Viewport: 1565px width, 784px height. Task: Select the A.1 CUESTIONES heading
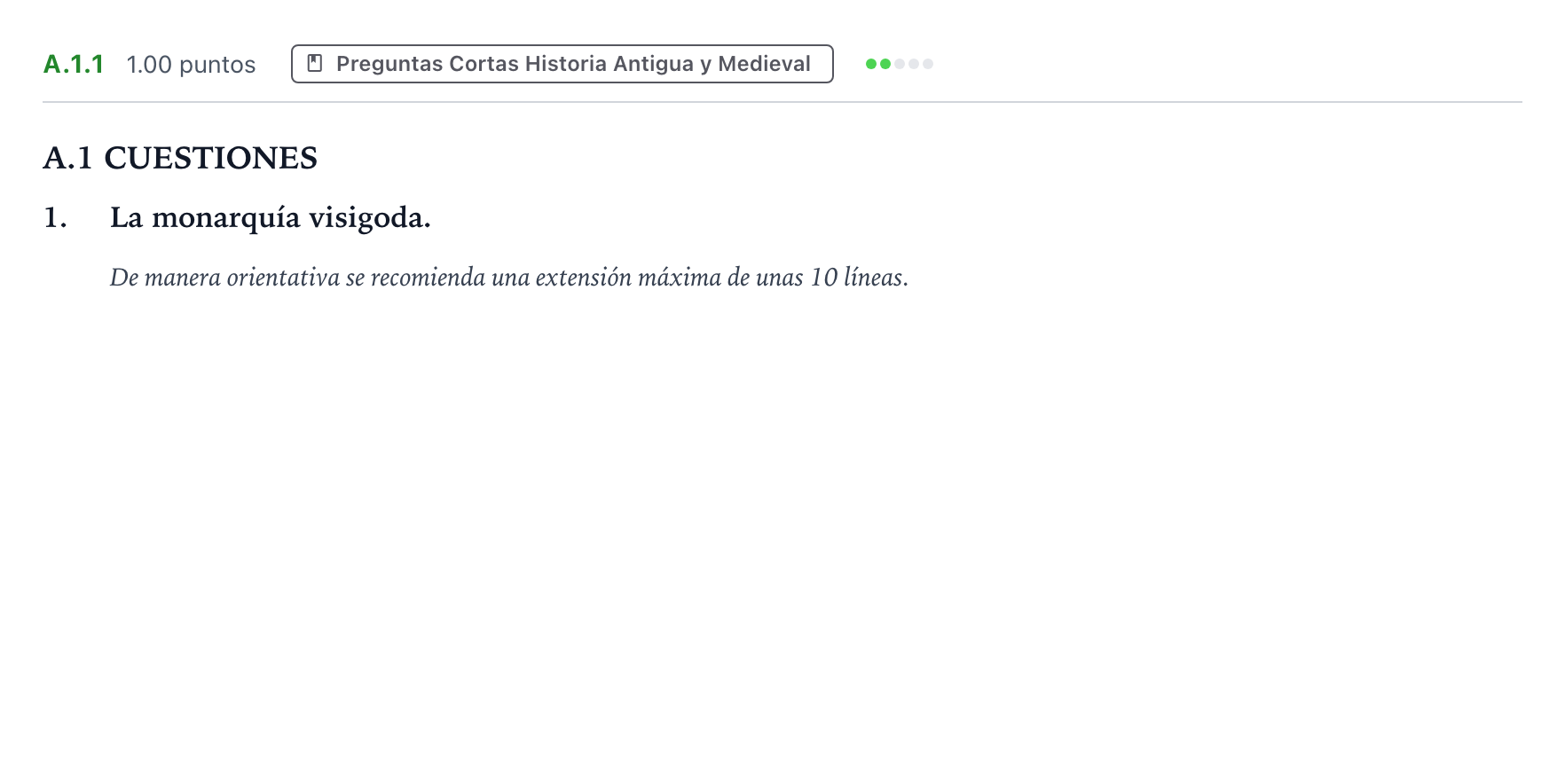click(x=180, y=158)
